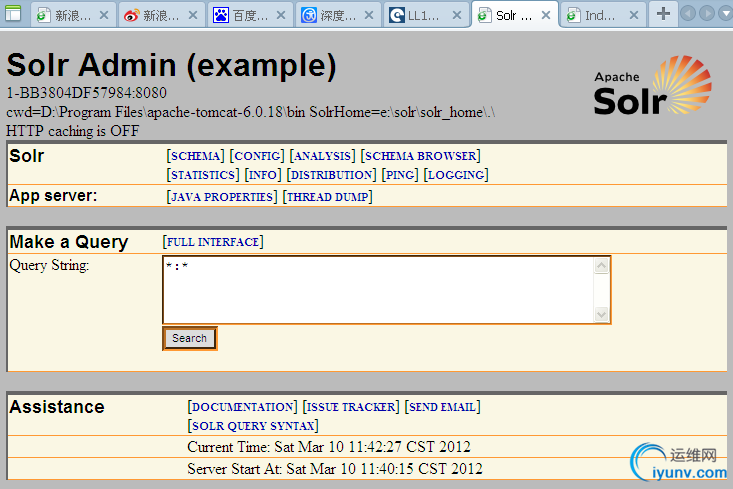
Task: Click the Server Start At text row
Action: tap(335, 468)
